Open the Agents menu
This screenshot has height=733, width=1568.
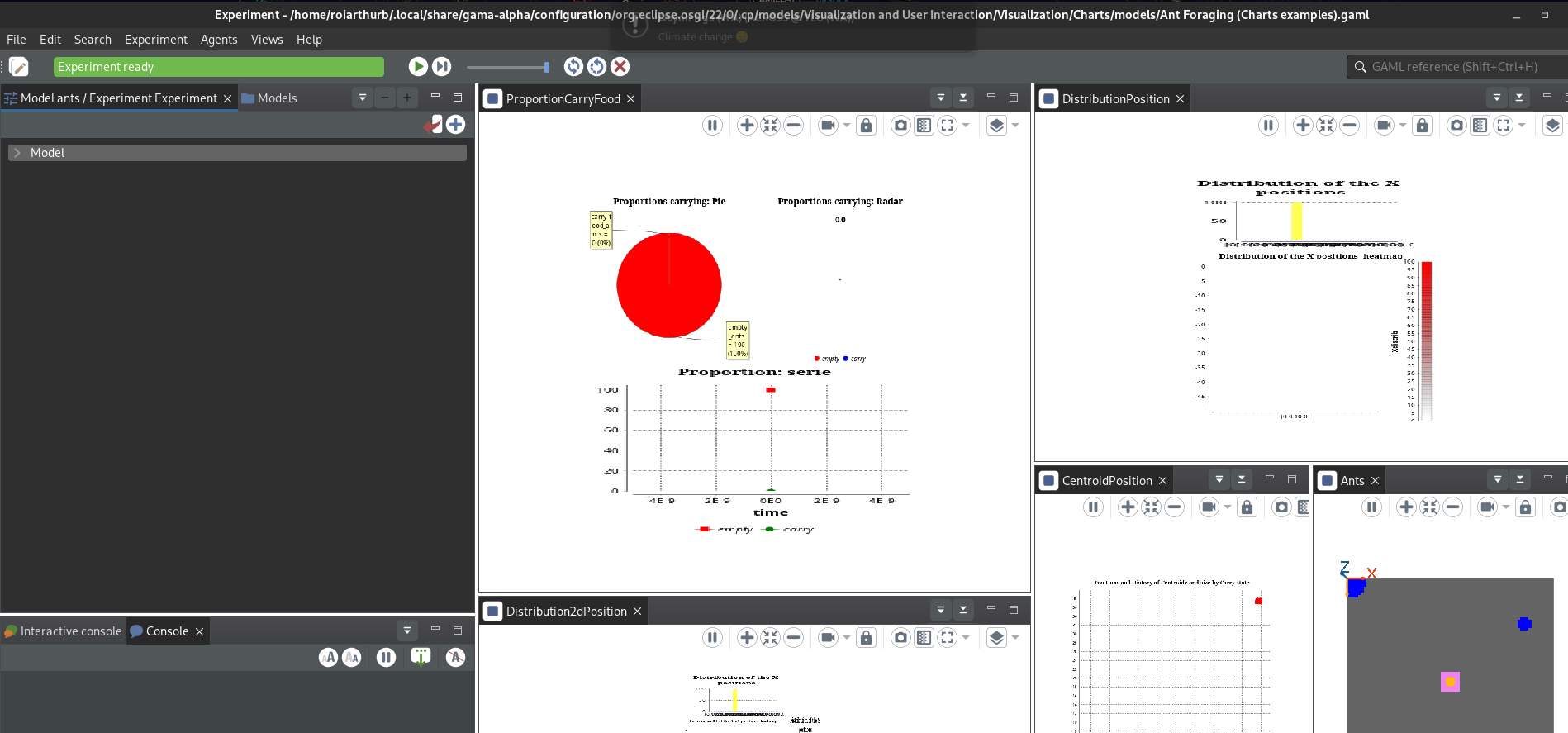coord(219,39)
